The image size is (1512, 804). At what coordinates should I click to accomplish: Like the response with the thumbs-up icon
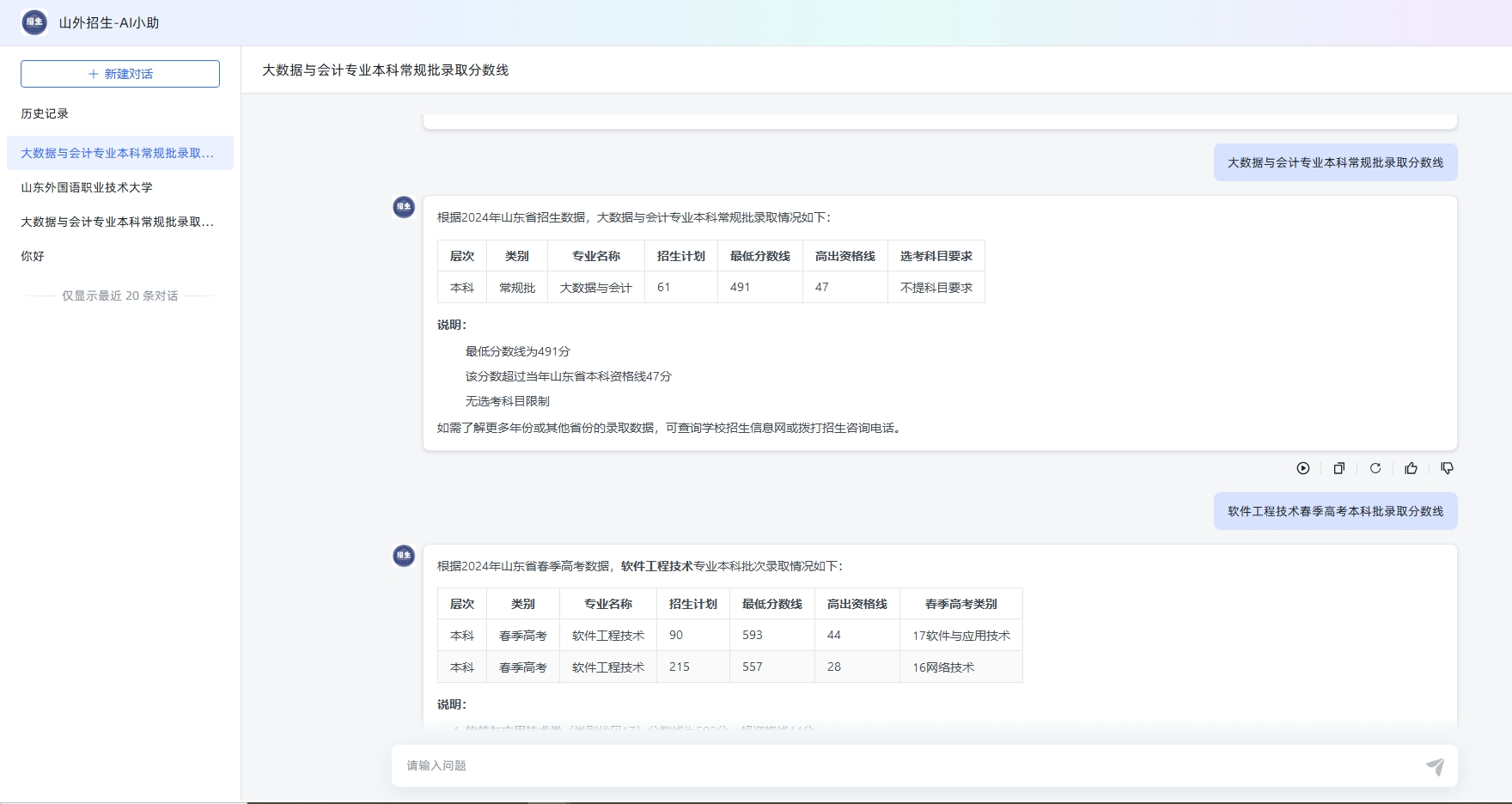(x=1411, y=468)
